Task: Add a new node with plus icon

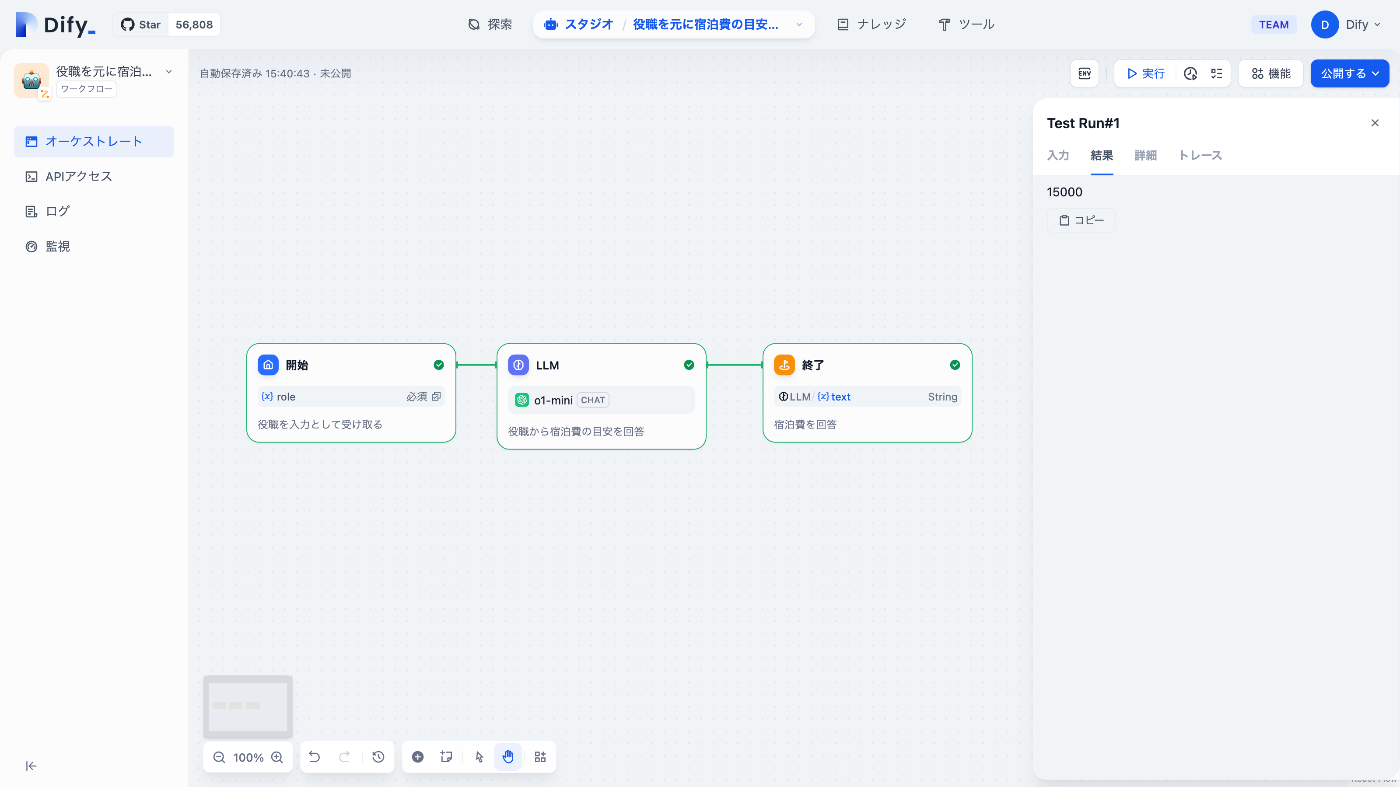Action: (x=418, y=757)
